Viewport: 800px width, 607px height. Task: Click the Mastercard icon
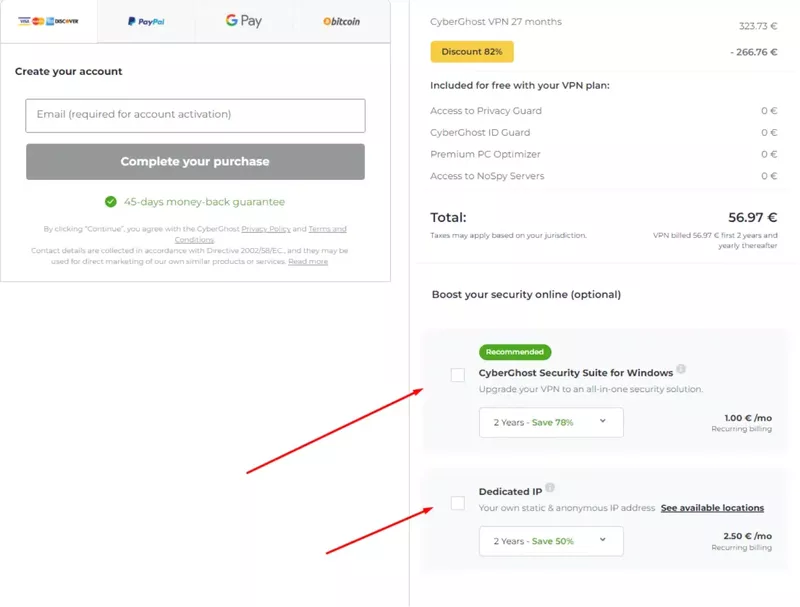click(x=38, y=20)
